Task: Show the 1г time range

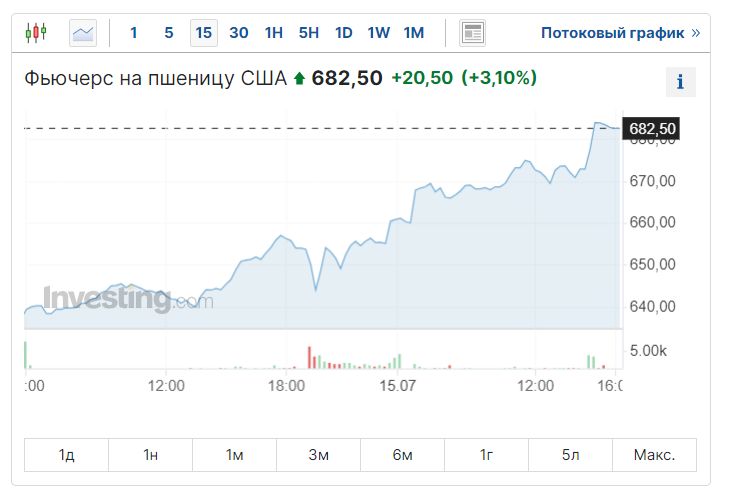Action: click(487, 455)
